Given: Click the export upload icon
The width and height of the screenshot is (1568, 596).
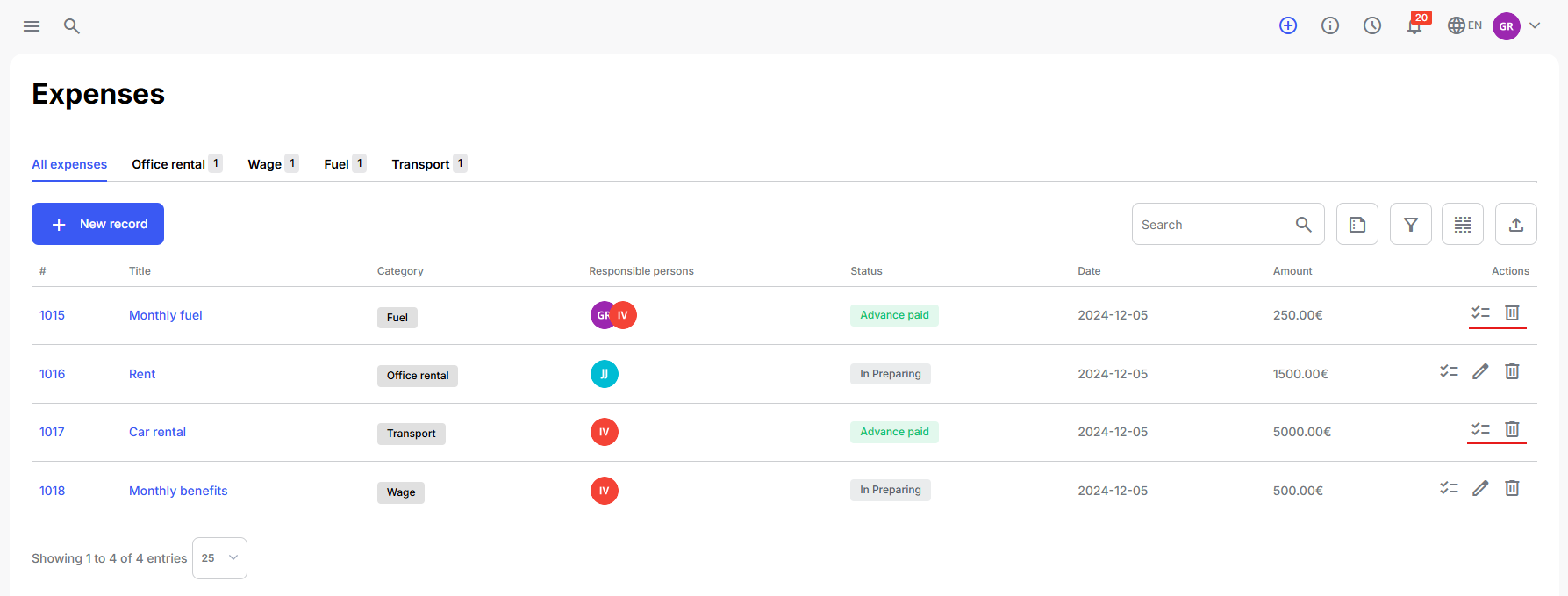Looking at the screenshot, I should (x=1516, y=224).
